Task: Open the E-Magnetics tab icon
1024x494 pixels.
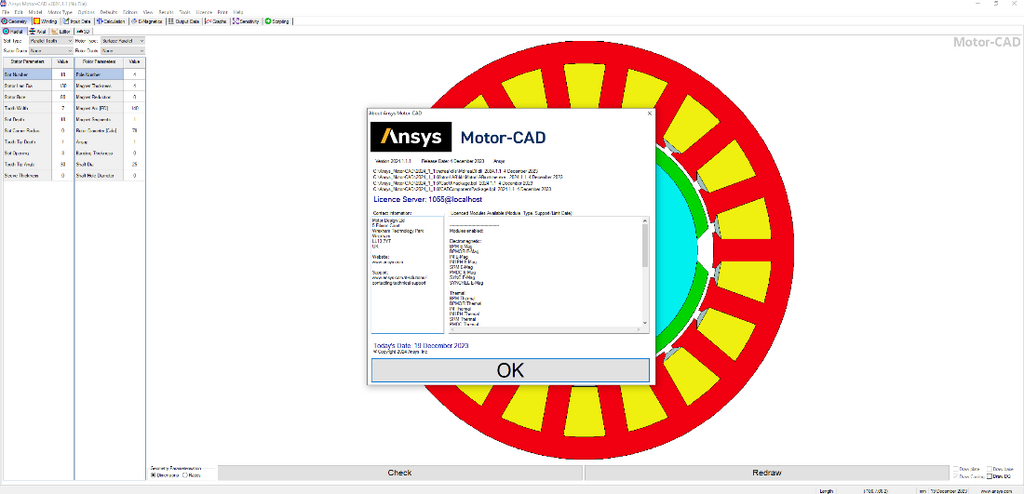Action: click(x=134, y=22)
